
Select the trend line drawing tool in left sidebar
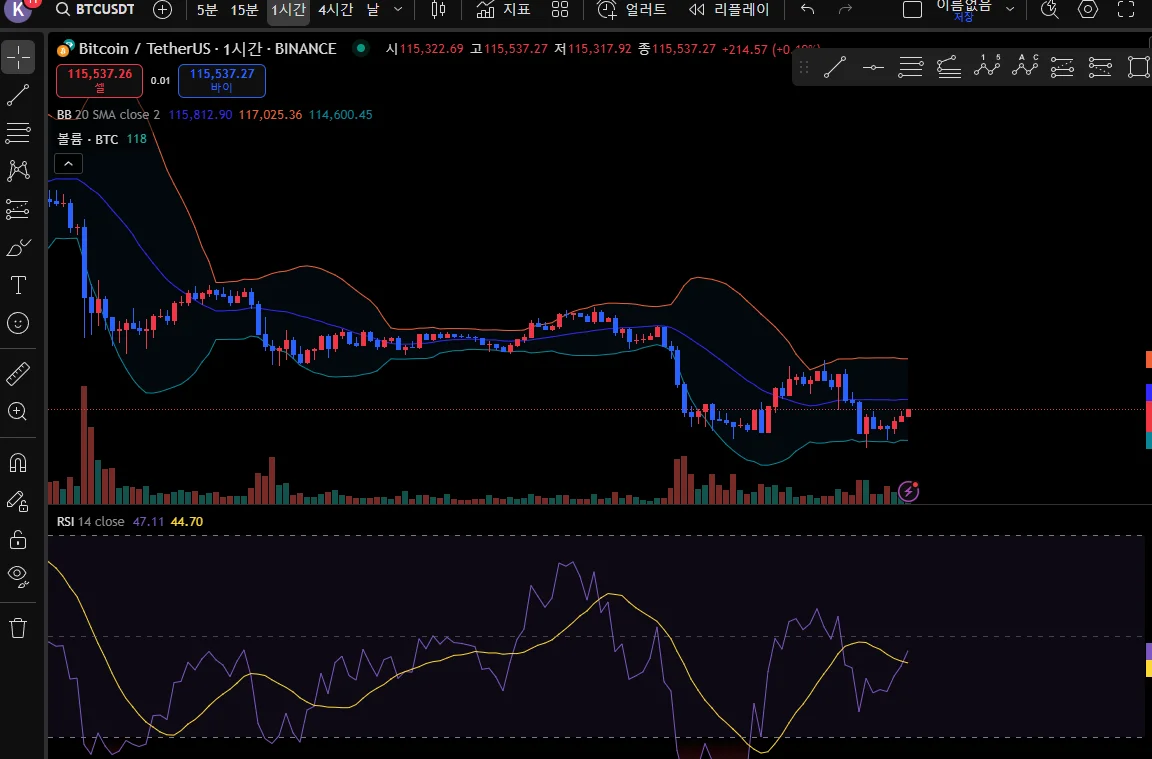[18, 96]
